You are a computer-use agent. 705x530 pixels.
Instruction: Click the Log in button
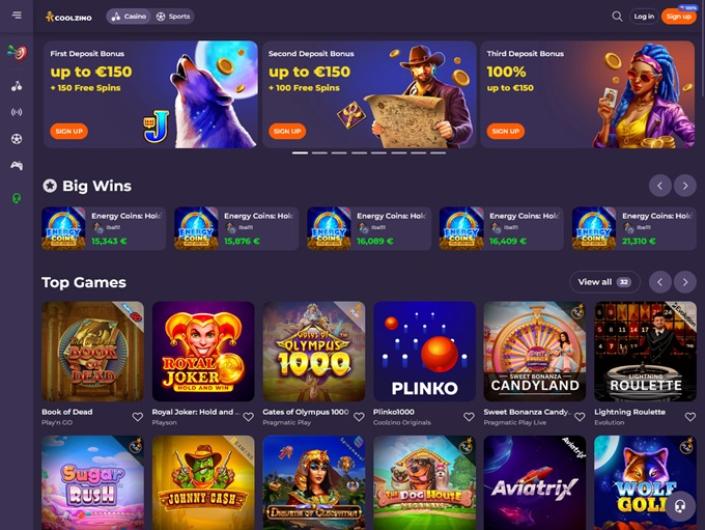point(644,17)
